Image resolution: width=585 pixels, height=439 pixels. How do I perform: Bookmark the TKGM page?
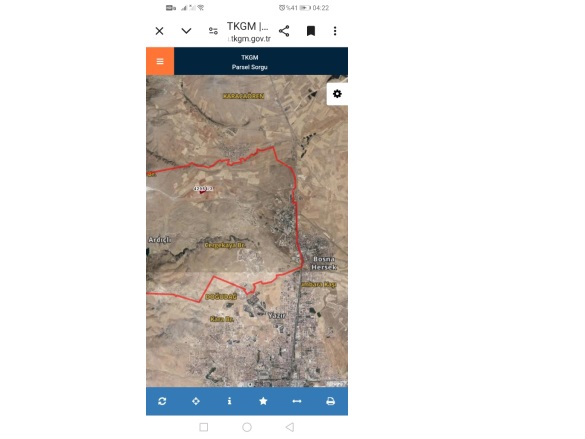[x=311, y=31]
